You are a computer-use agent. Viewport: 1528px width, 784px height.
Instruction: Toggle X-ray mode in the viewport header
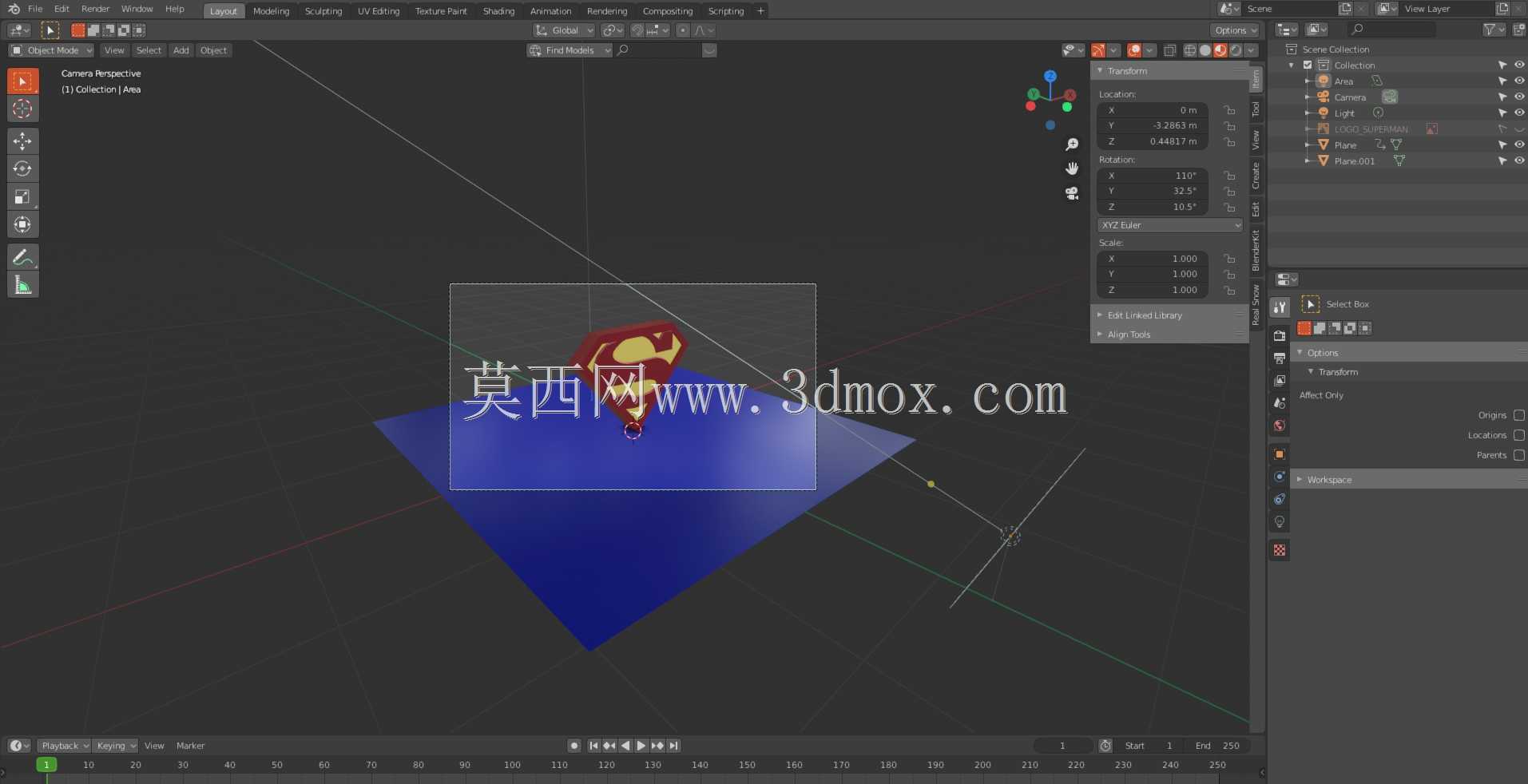point(1169,50)
